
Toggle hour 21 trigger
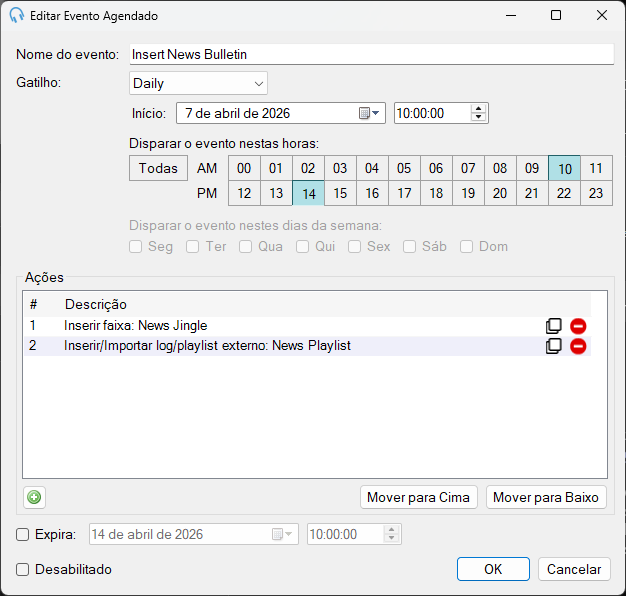point(532,193)
